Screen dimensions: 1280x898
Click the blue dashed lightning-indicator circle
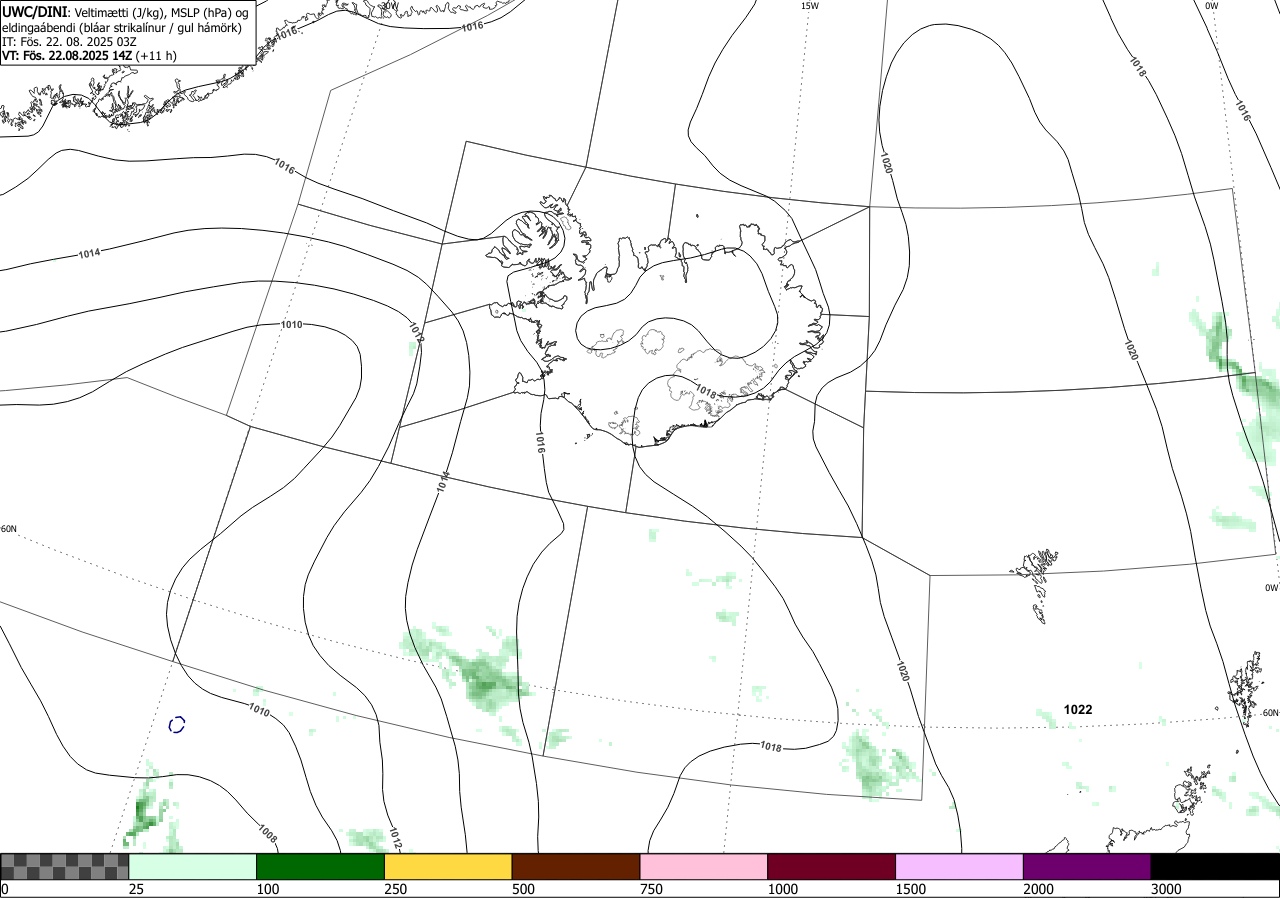click(x=177, y=724)
